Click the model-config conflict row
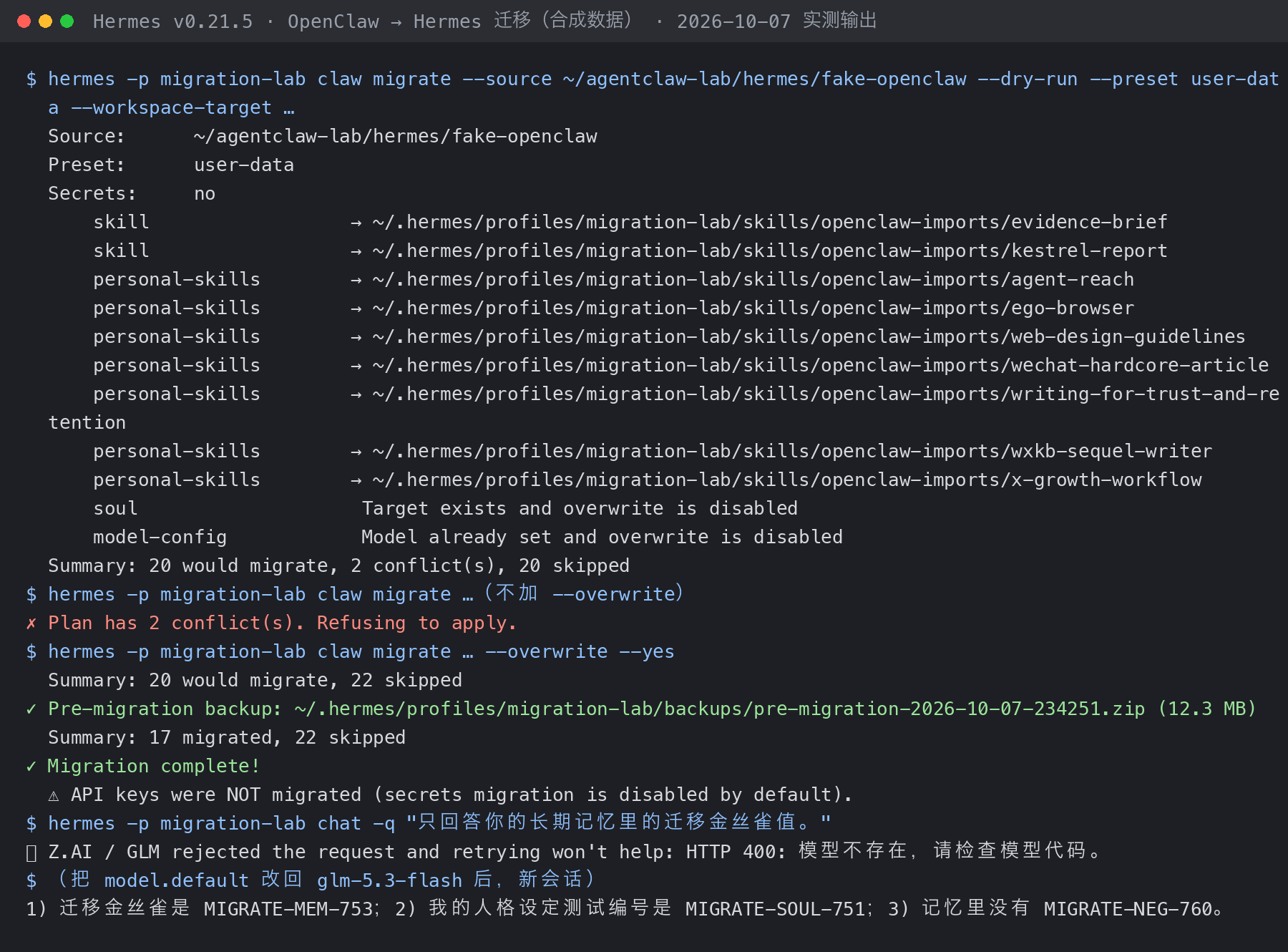 point(468,537)
